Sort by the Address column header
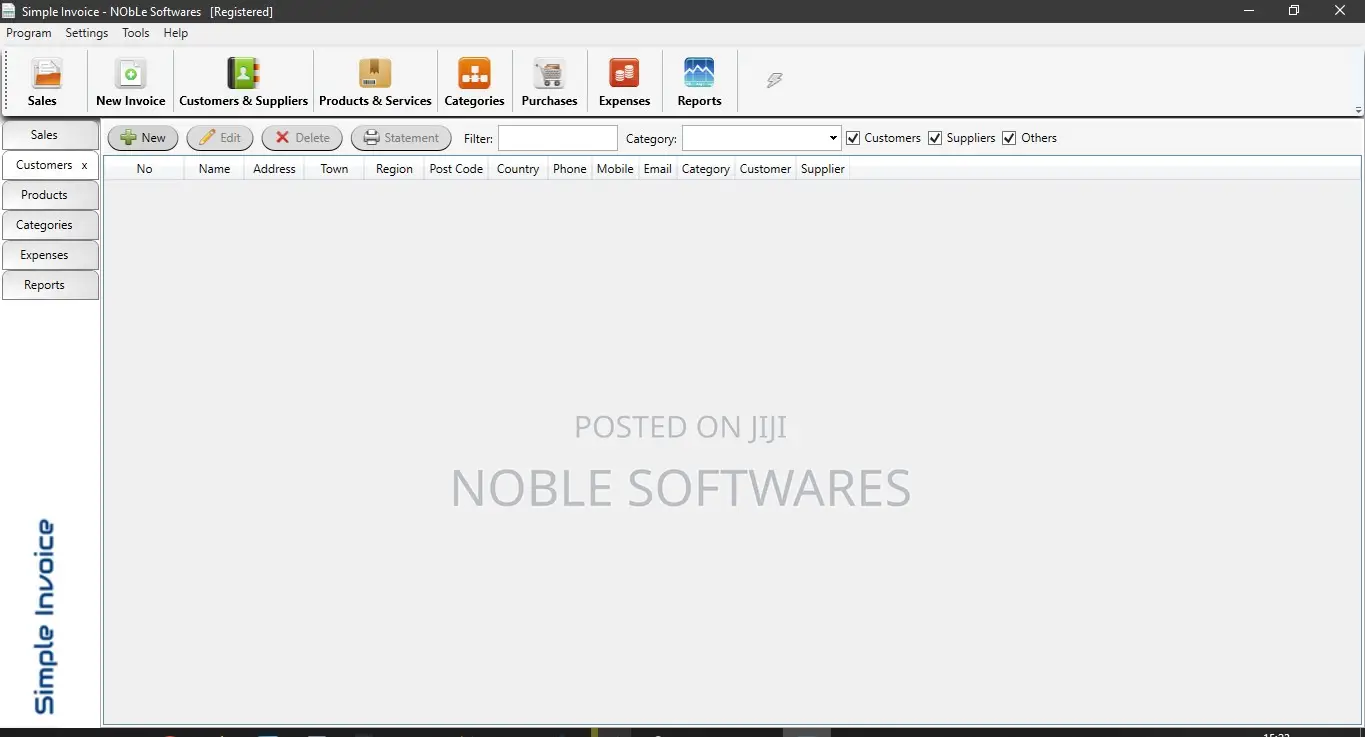 click(274, 169)
